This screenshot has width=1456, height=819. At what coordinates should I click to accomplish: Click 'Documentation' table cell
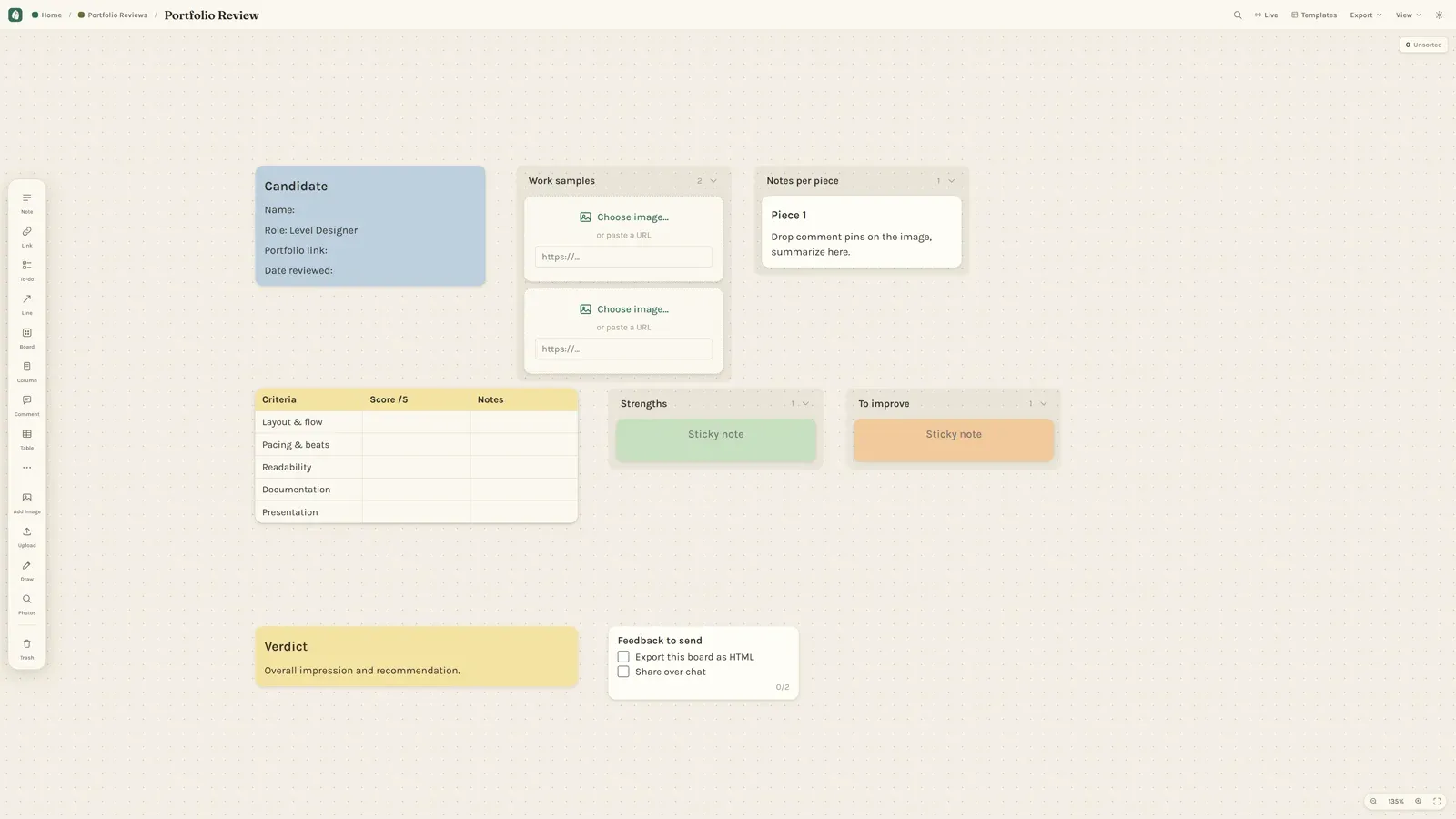tap(308, 490)
